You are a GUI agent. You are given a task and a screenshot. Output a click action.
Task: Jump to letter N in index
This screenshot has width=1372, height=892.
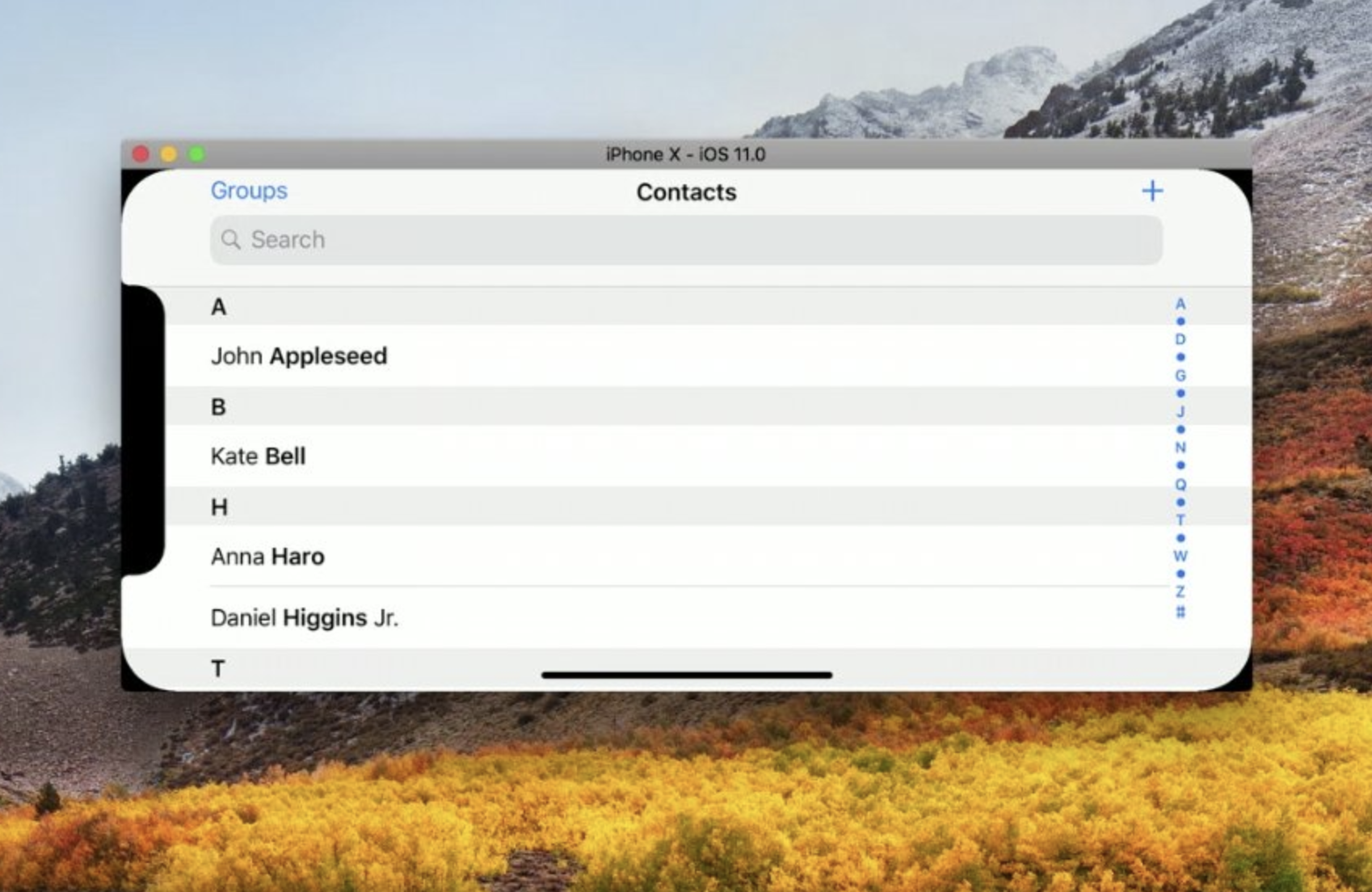click(x=1181, y=448)
